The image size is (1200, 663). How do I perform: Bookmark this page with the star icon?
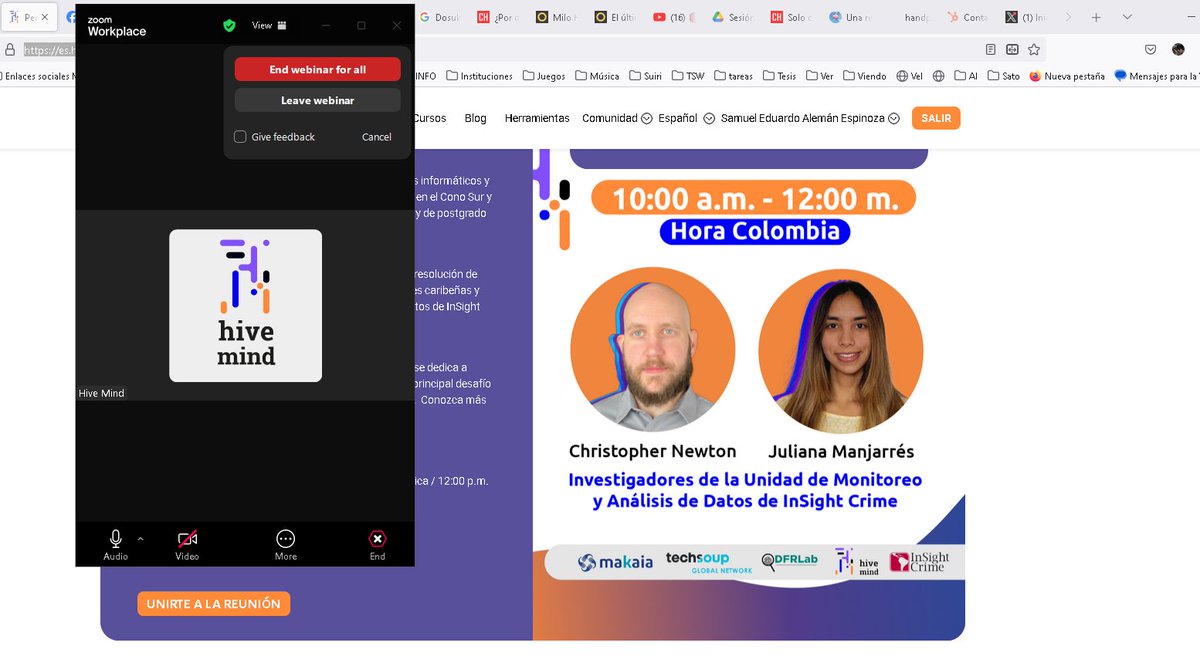[x=1034, y=49]
